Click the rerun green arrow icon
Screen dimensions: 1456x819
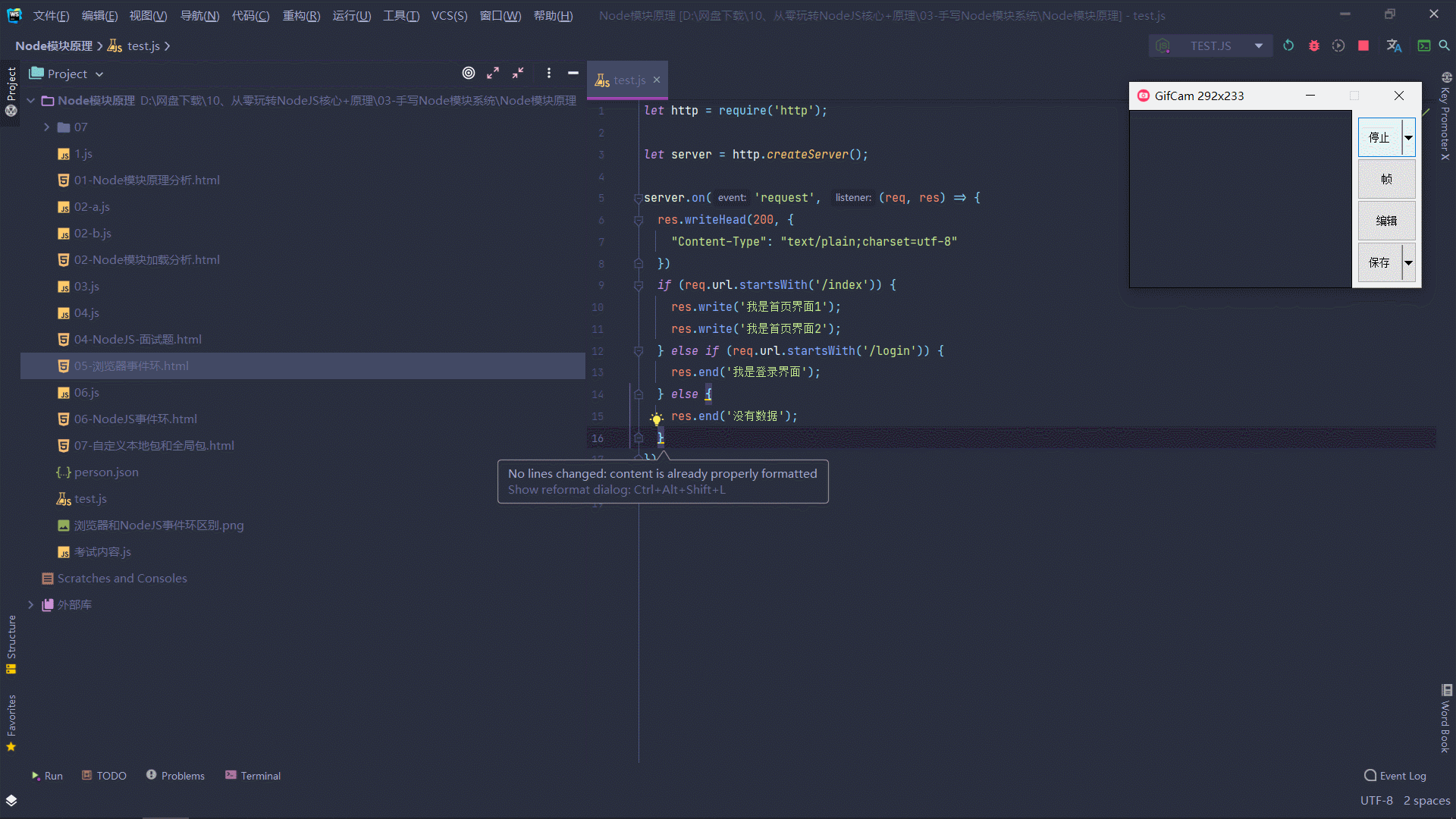tap(1288, 45)
